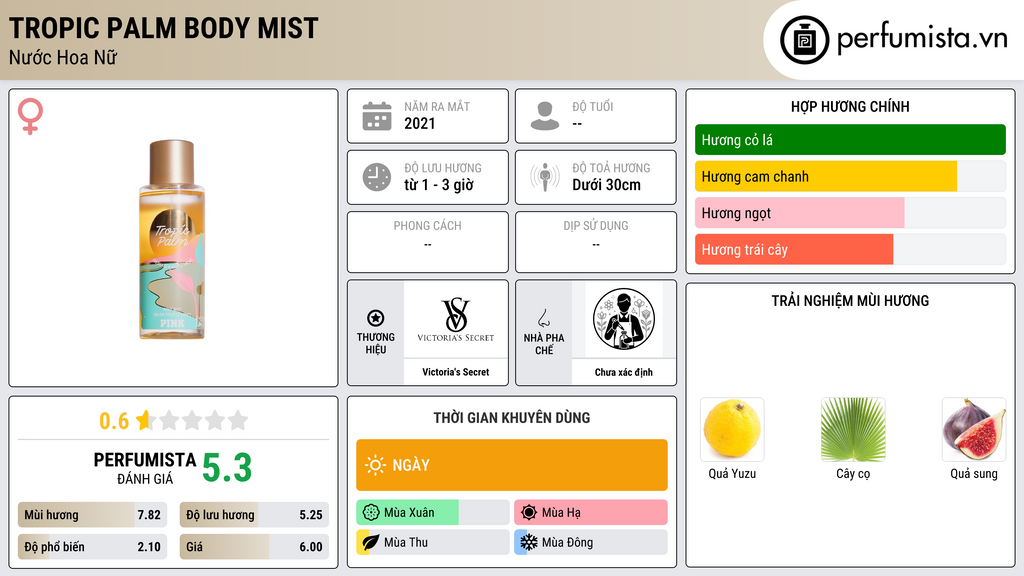
Task: Click the Chưa xác định perfumer label
Action: pyautogui.click(x=624, y=372)
